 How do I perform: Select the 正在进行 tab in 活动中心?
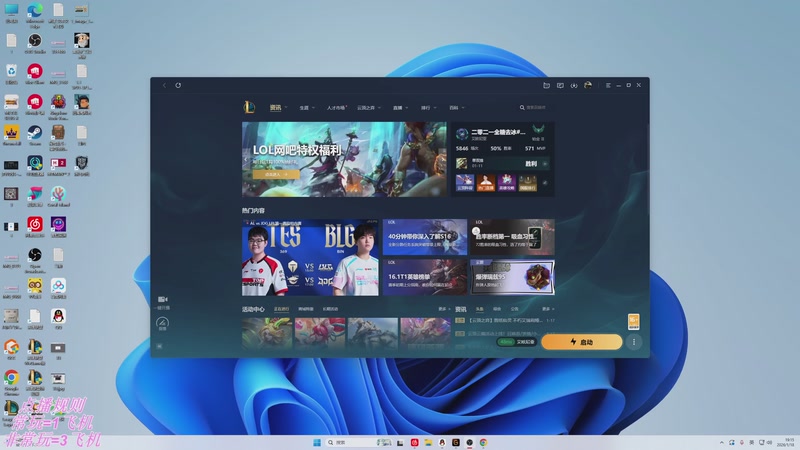click(282, 309)
